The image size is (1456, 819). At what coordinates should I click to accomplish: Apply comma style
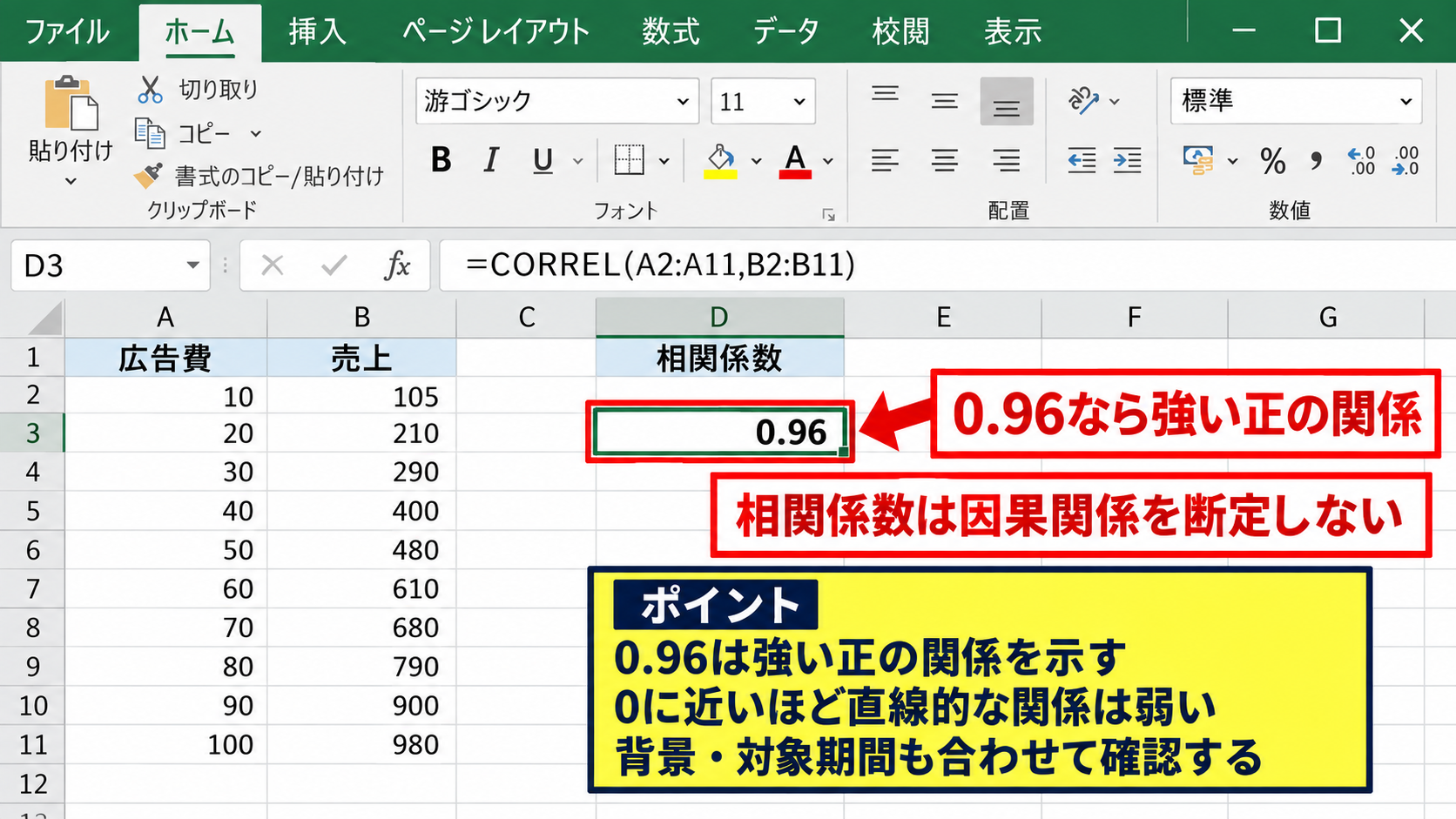pos(1316,161)
